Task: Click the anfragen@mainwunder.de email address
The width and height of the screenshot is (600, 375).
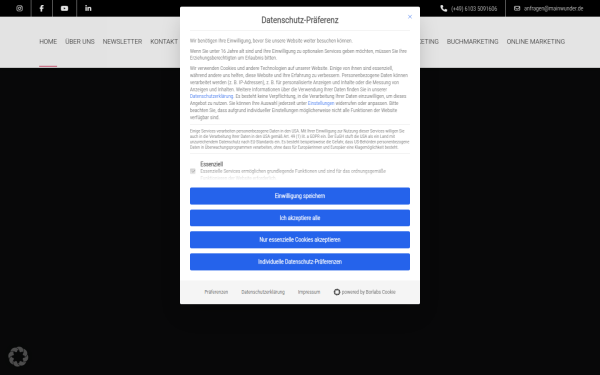Action: tap(553, 8)
